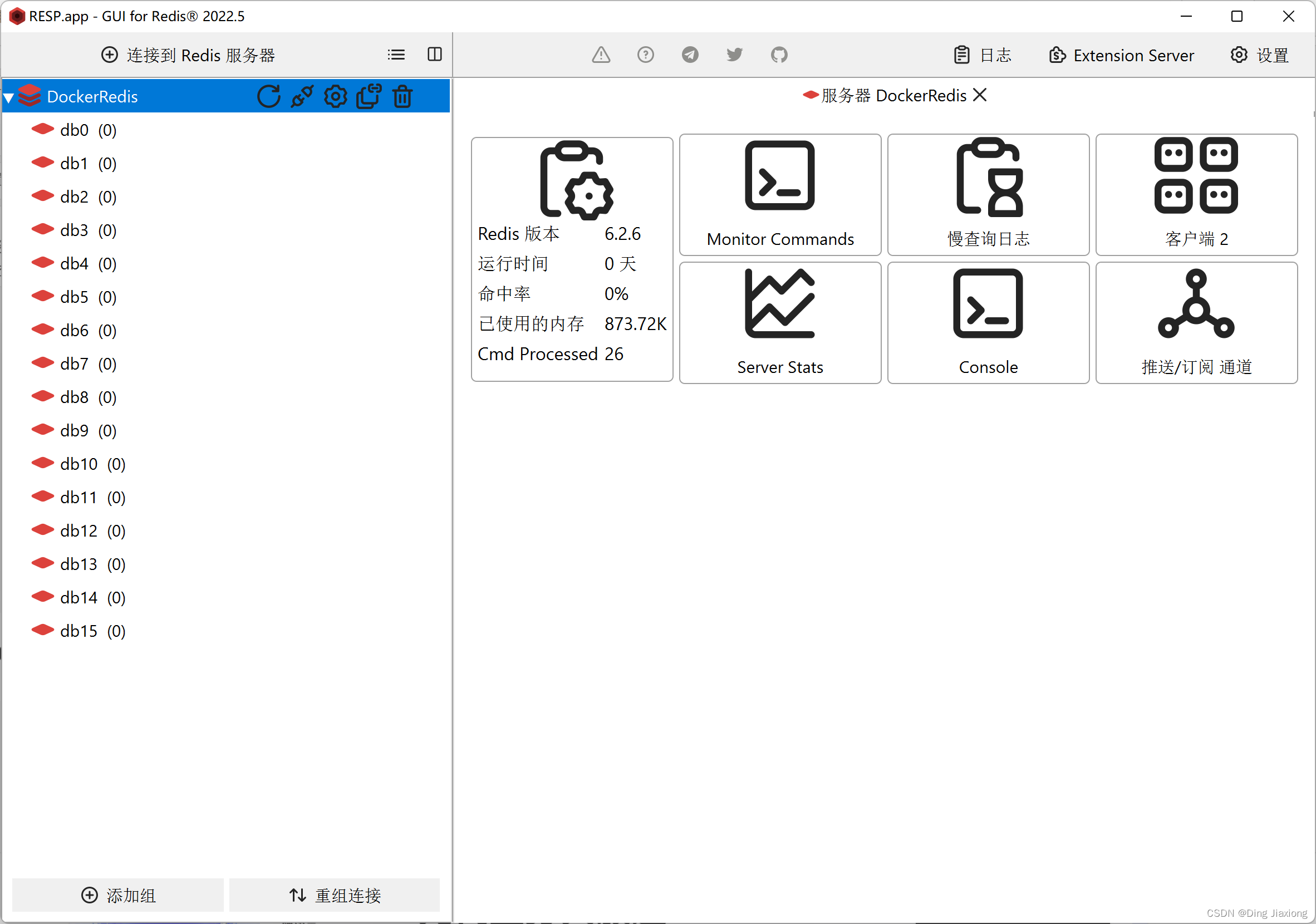Open the GitHub repository icon
The width and height of the screenshot is (1316, 924).
[779, 55]
